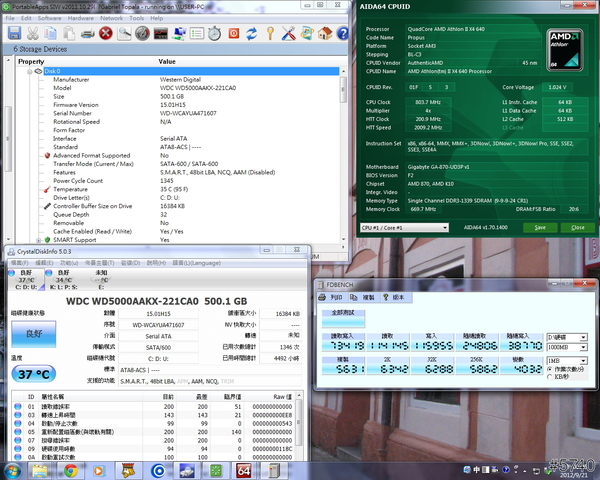Viewport: 600px width, 480px height.
Task: Click the AIDA64 icon on the taskbar
Action: click(x=243, y=469)
